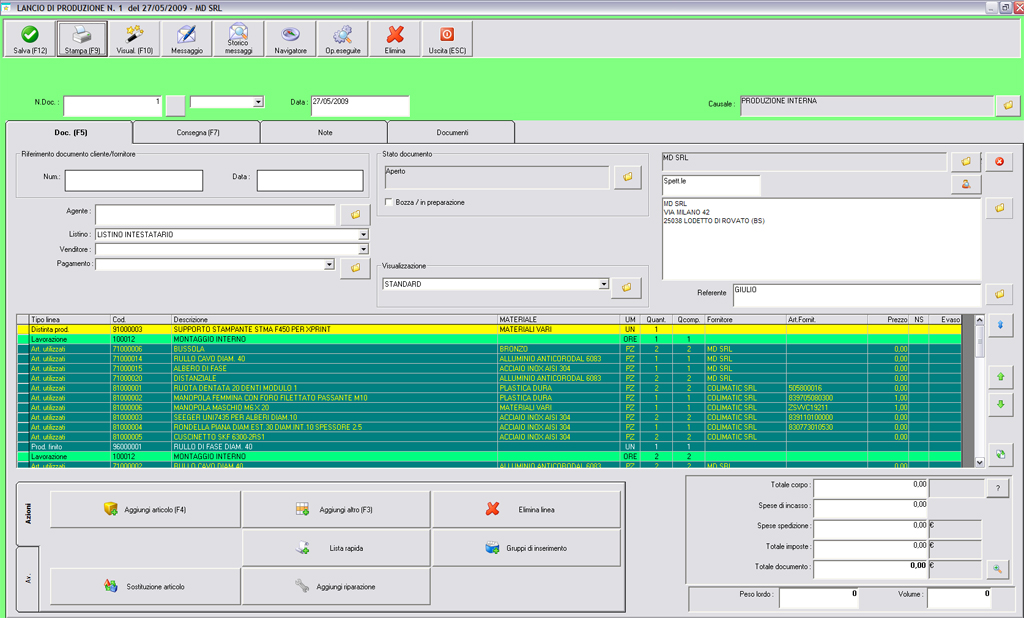Open folder lookup beside Agente field
The height and width of the screenshot is (618, 1024).
[x=355, y=214]
